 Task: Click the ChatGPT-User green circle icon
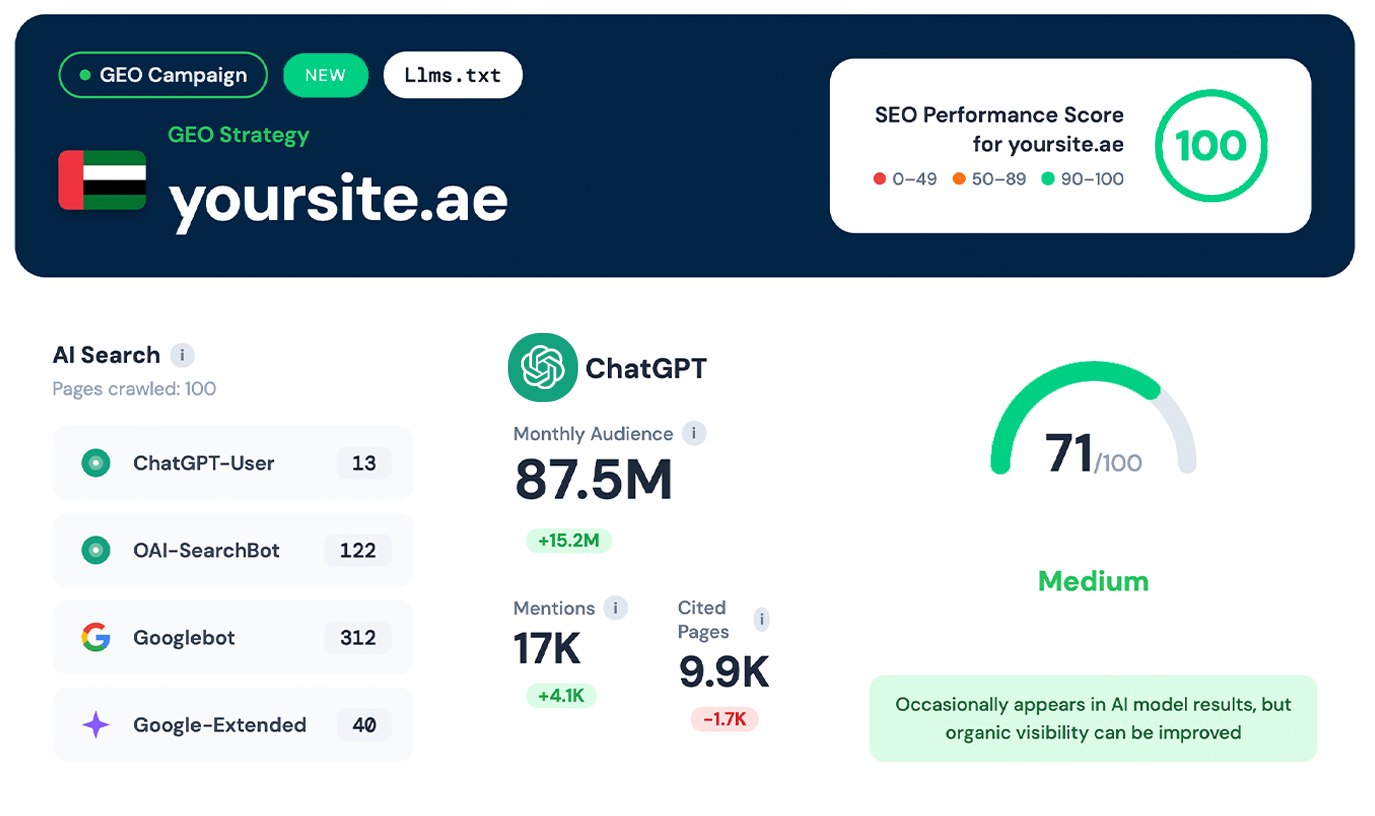pyautogui.click(x=96, y=463)
